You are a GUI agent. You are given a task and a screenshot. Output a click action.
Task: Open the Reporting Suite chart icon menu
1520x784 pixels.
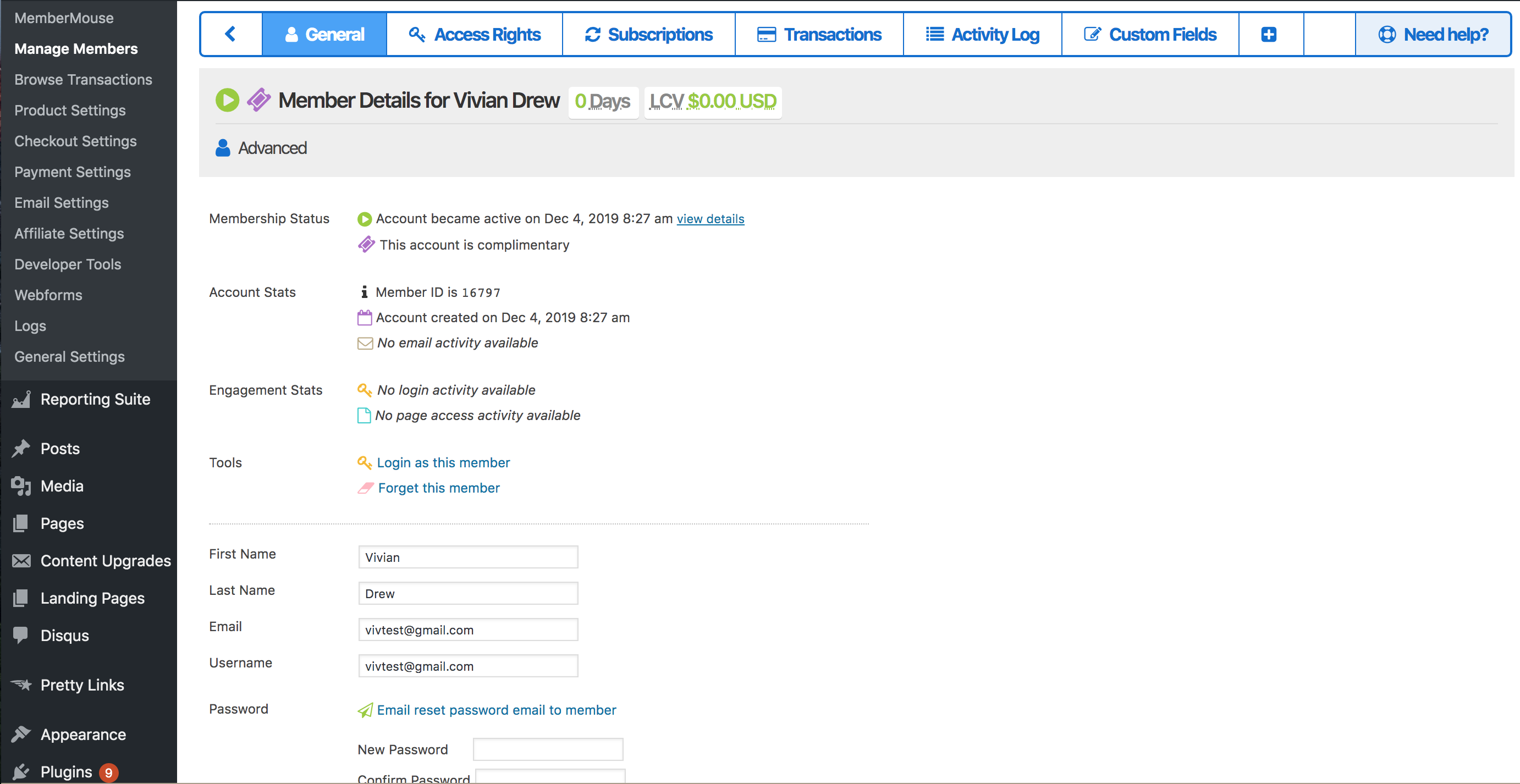click(21, 399)
